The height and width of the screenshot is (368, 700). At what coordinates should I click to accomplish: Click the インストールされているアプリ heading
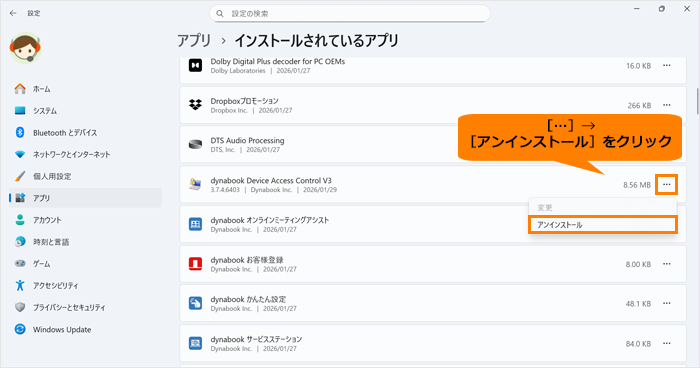tap(317, 41)
